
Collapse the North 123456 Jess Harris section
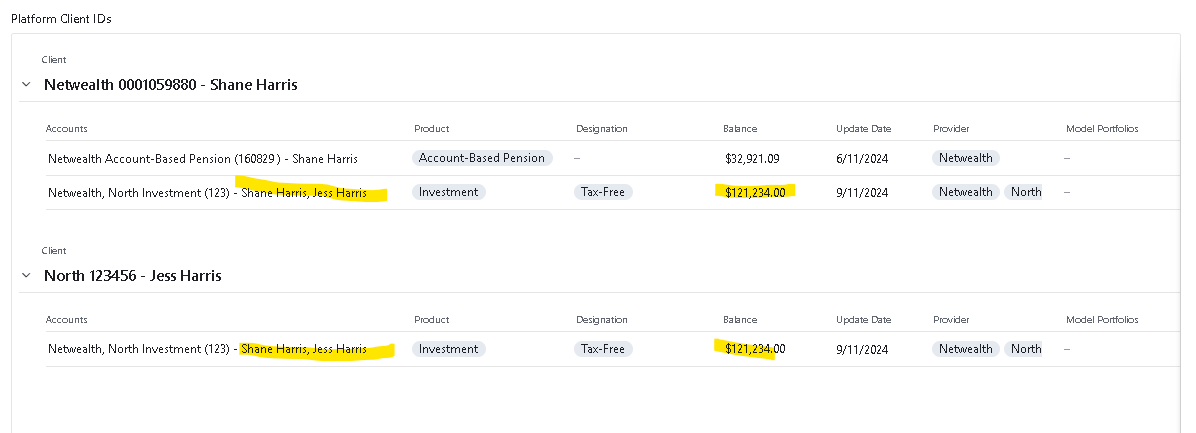click(x=27, y=276)
